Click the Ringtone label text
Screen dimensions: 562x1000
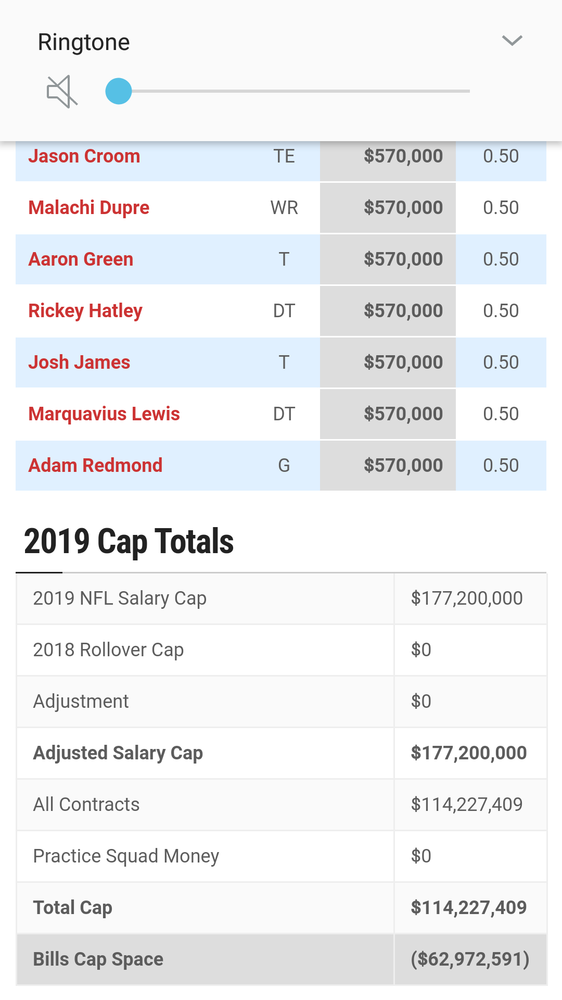pos(84,43)
